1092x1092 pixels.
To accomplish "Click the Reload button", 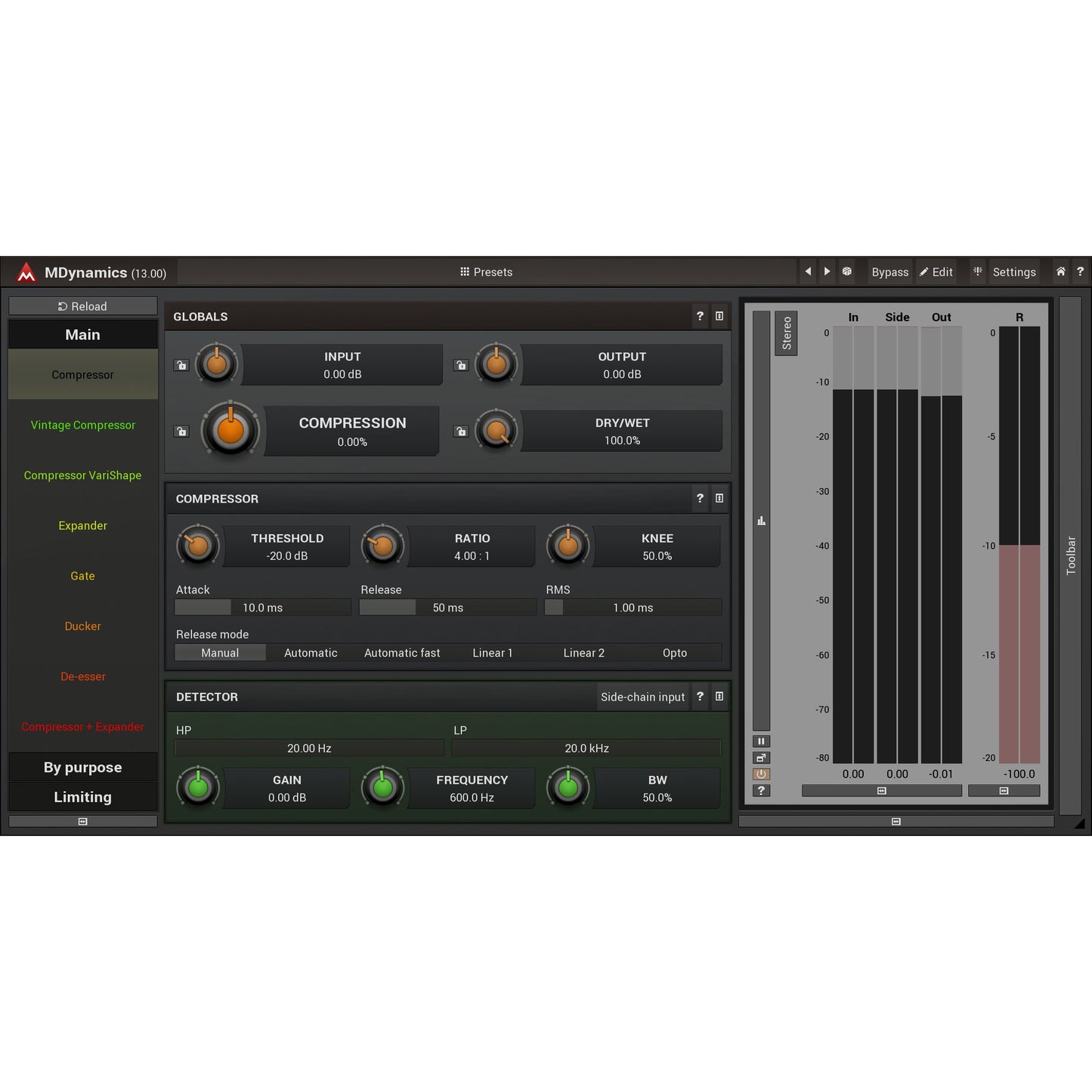I will click(x=83, y=306).
